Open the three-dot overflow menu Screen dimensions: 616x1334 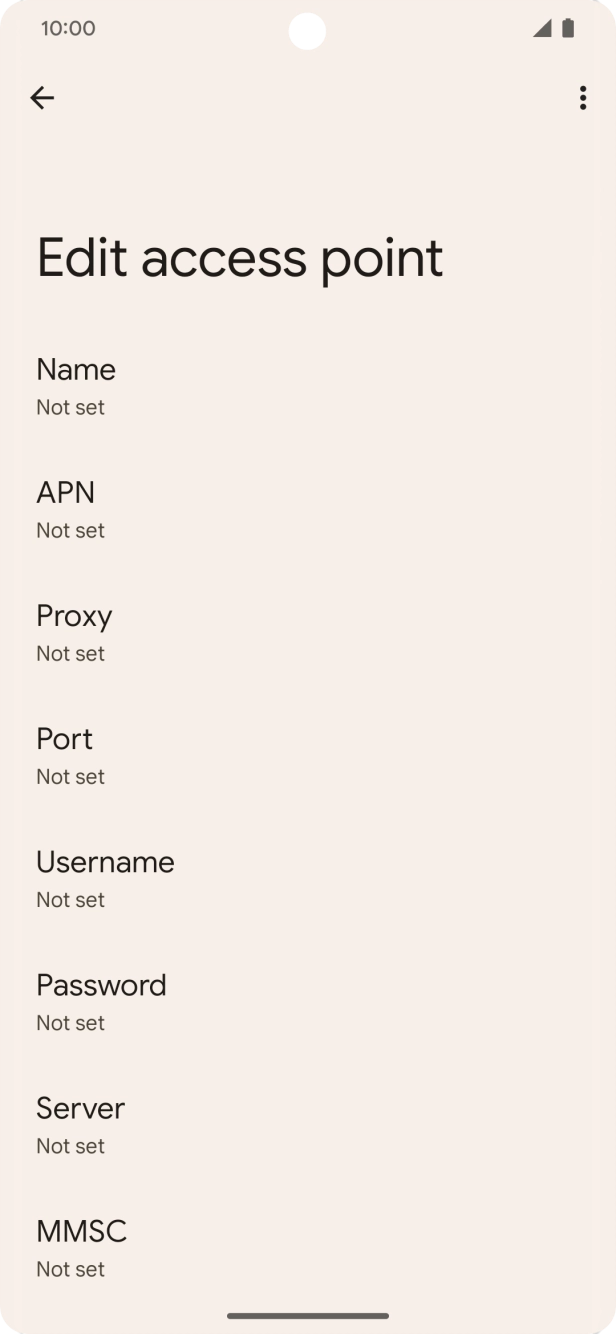pos(583,97)
